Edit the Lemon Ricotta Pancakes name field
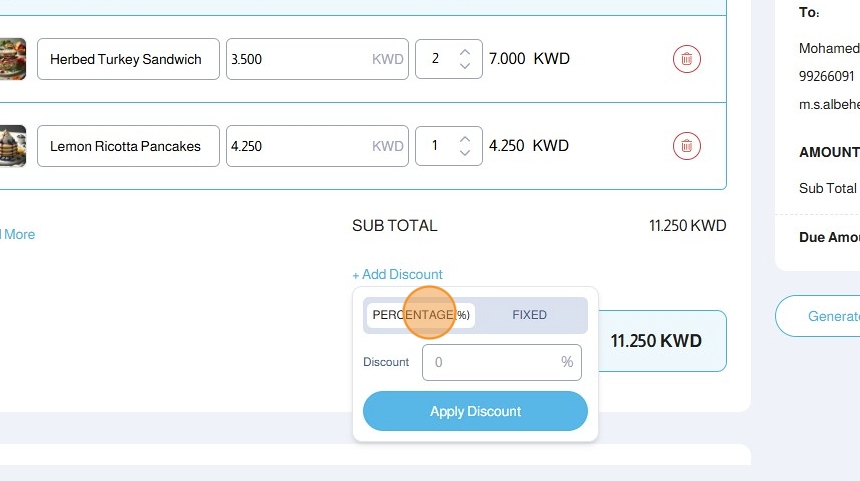860x481 pixels. (x=127, y=146)
